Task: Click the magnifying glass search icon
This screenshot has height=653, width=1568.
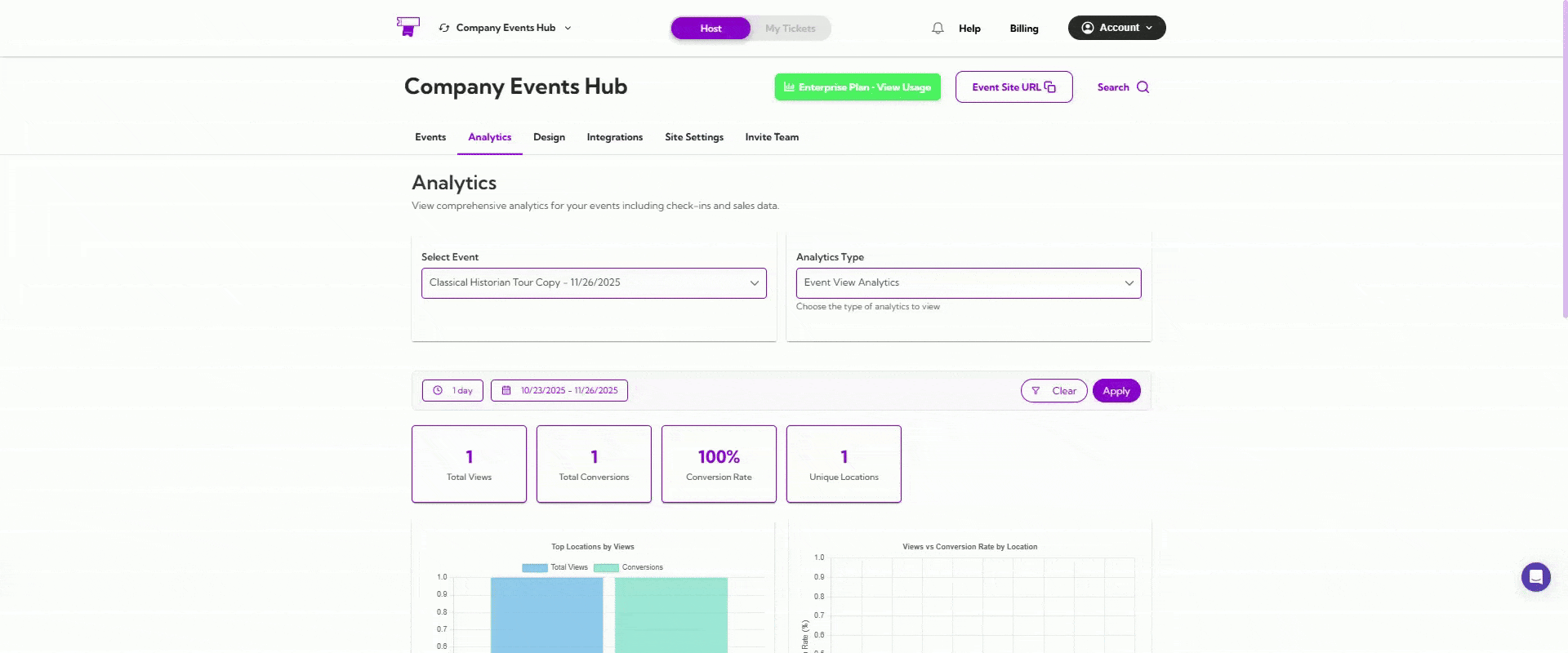Action: click(x=1143, y=87)
